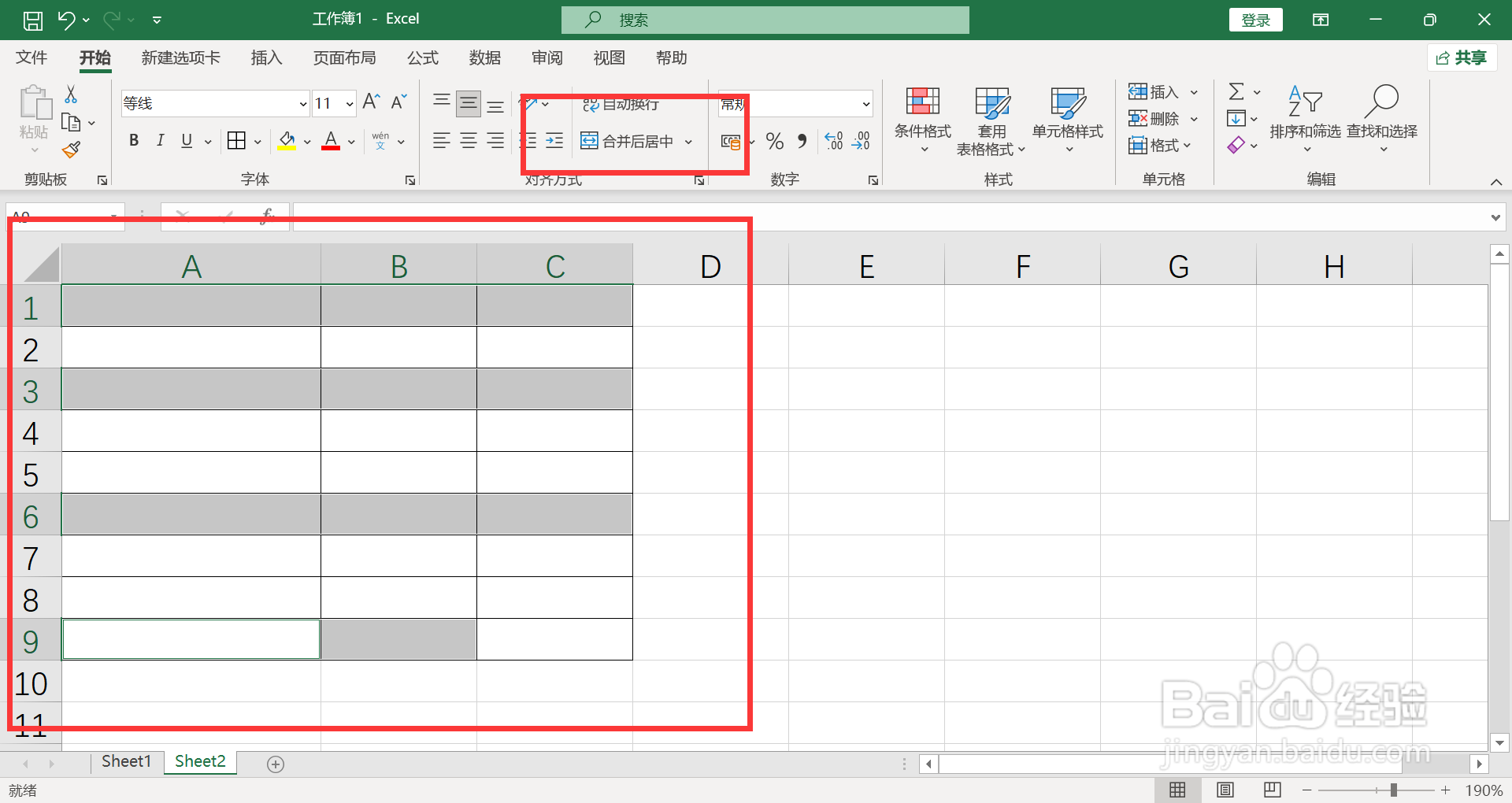Select column header E
The height and width of the screenshot is (803, 1512).
click(x=866, y=266)
